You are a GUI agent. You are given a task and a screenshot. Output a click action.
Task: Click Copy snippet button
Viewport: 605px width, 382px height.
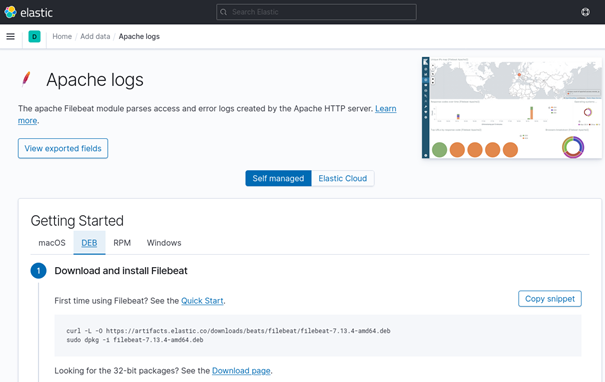click(x=549, y=299)
